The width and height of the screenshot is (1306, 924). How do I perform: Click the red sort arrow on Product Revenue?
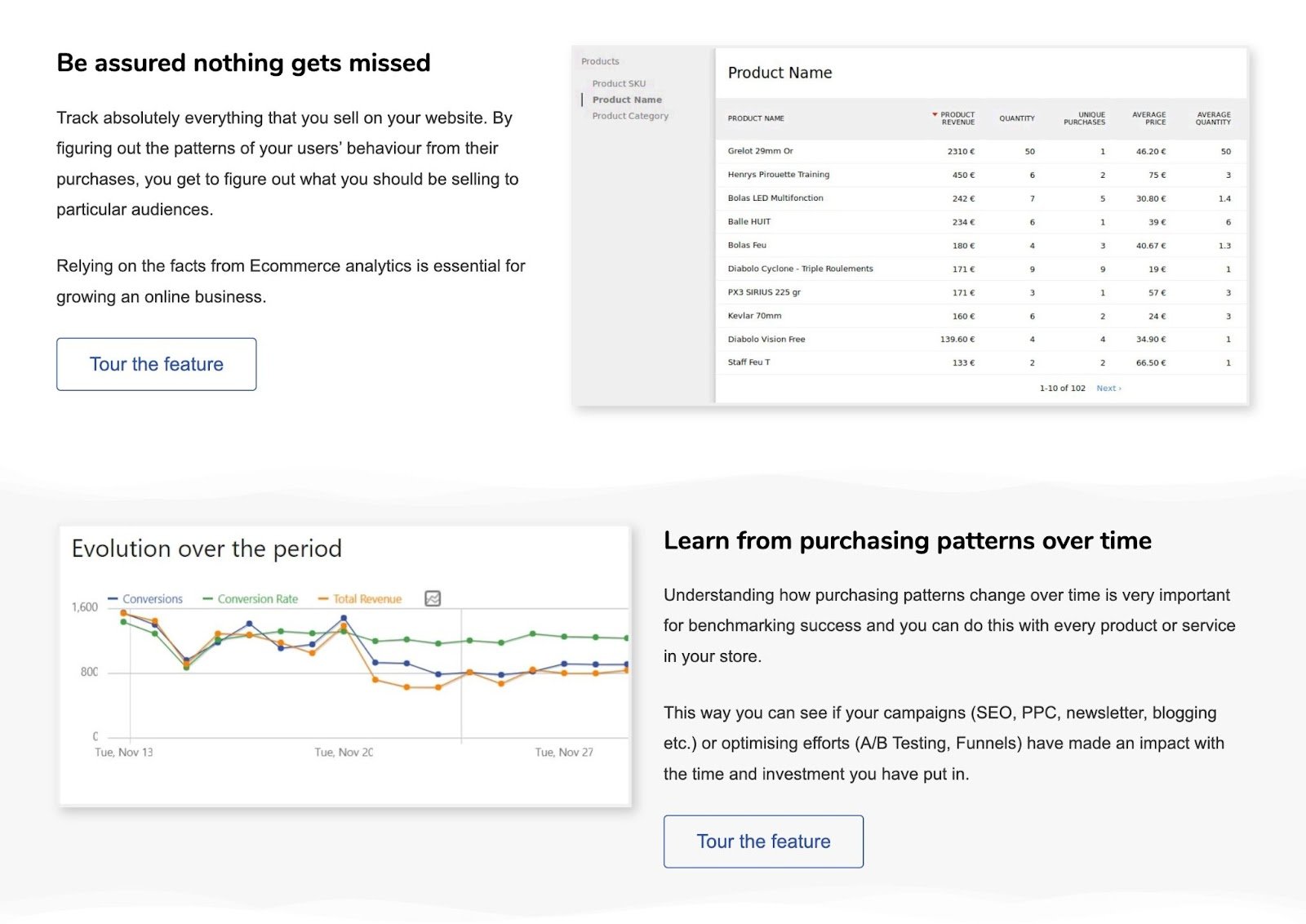(935, 115)
